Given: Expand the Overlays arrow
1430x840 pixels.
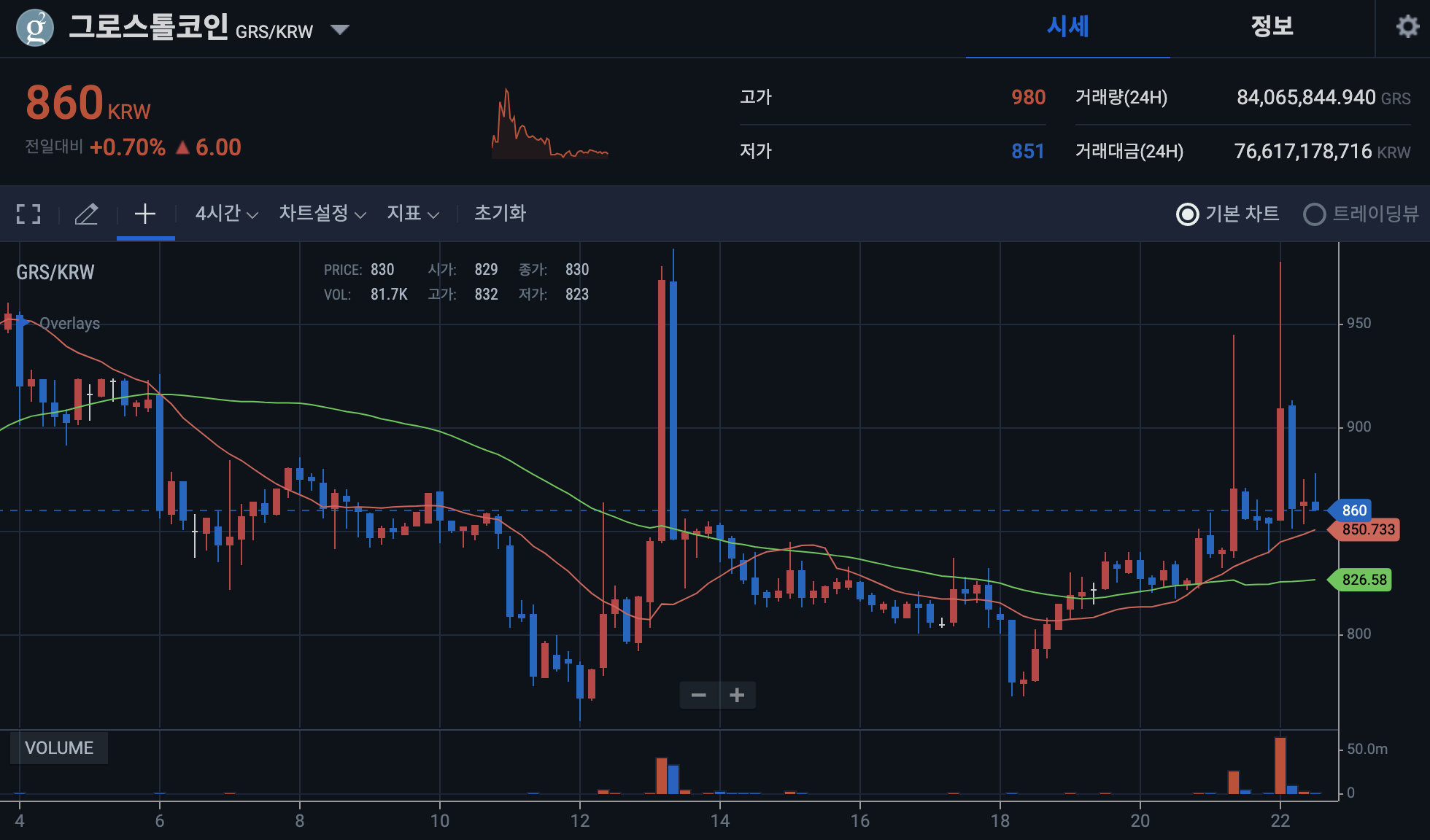Looking at the screenshot, I should [26, 322].
